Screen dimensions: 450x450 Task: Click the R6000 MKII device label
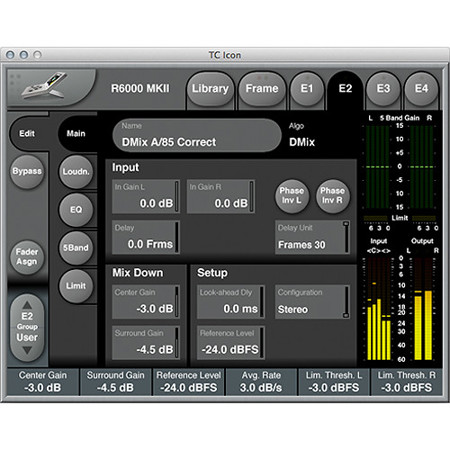click(x=140, y=89)
